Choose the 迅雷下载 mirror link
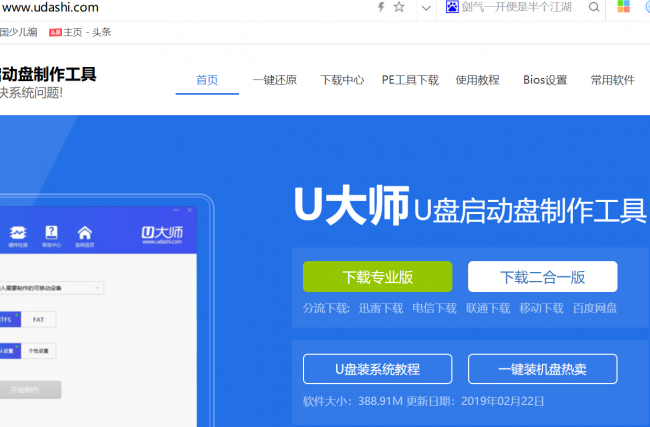Viewport: 650px width, 427px height. [381, 308]
